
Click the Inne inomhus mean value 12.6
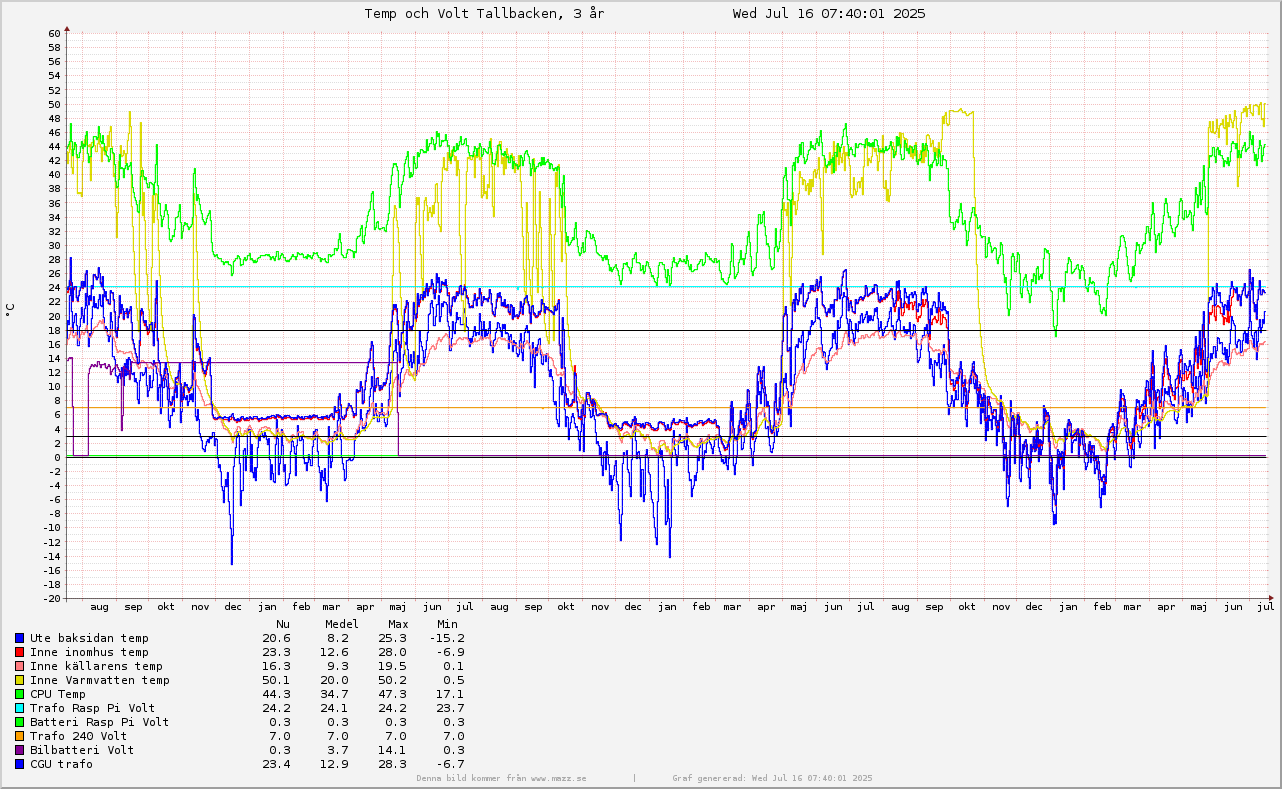(332, 652)
